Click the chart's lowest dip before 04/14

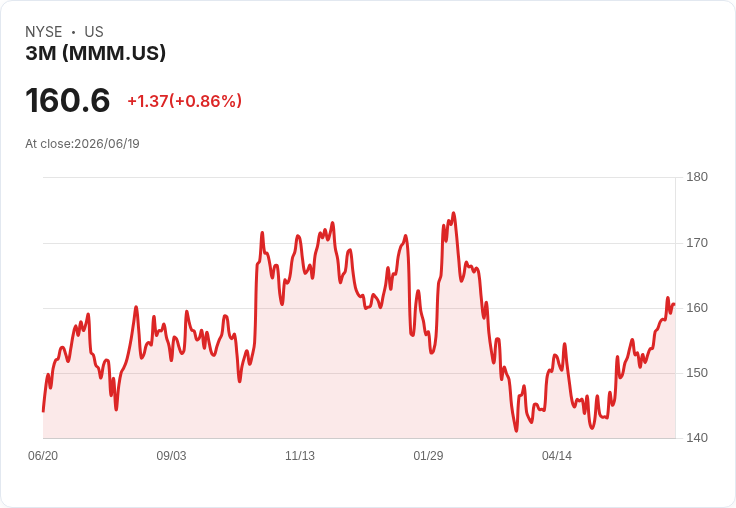click(x=516, y=430)
